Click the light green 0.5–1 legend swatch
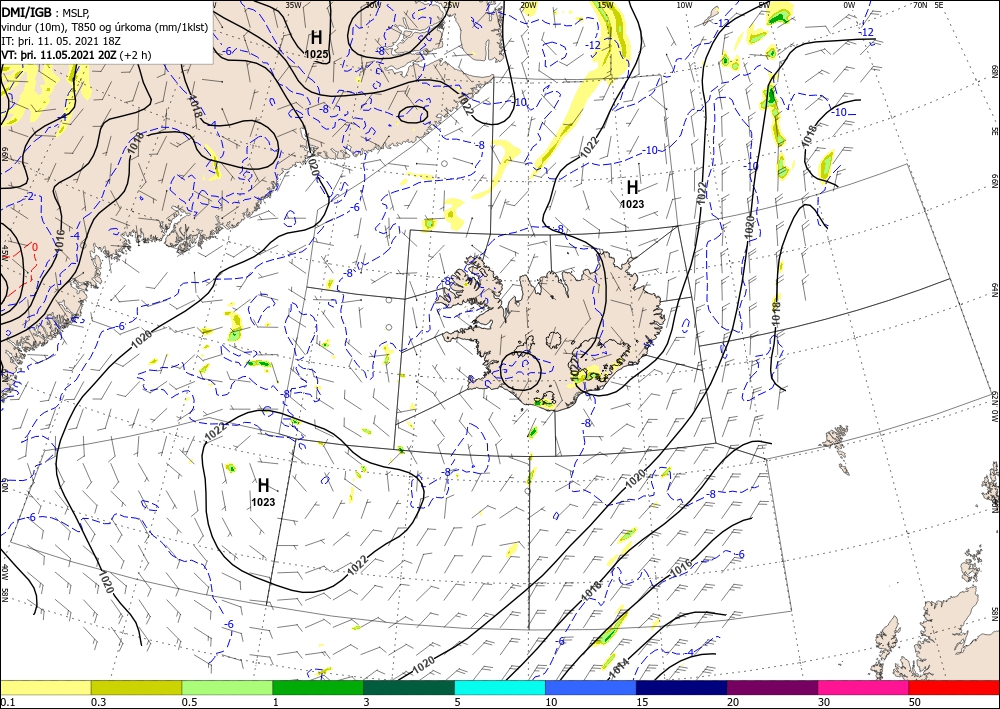The height and width of the screenshot is (709, 1000). pyautogui.click(x=227, y=687)
